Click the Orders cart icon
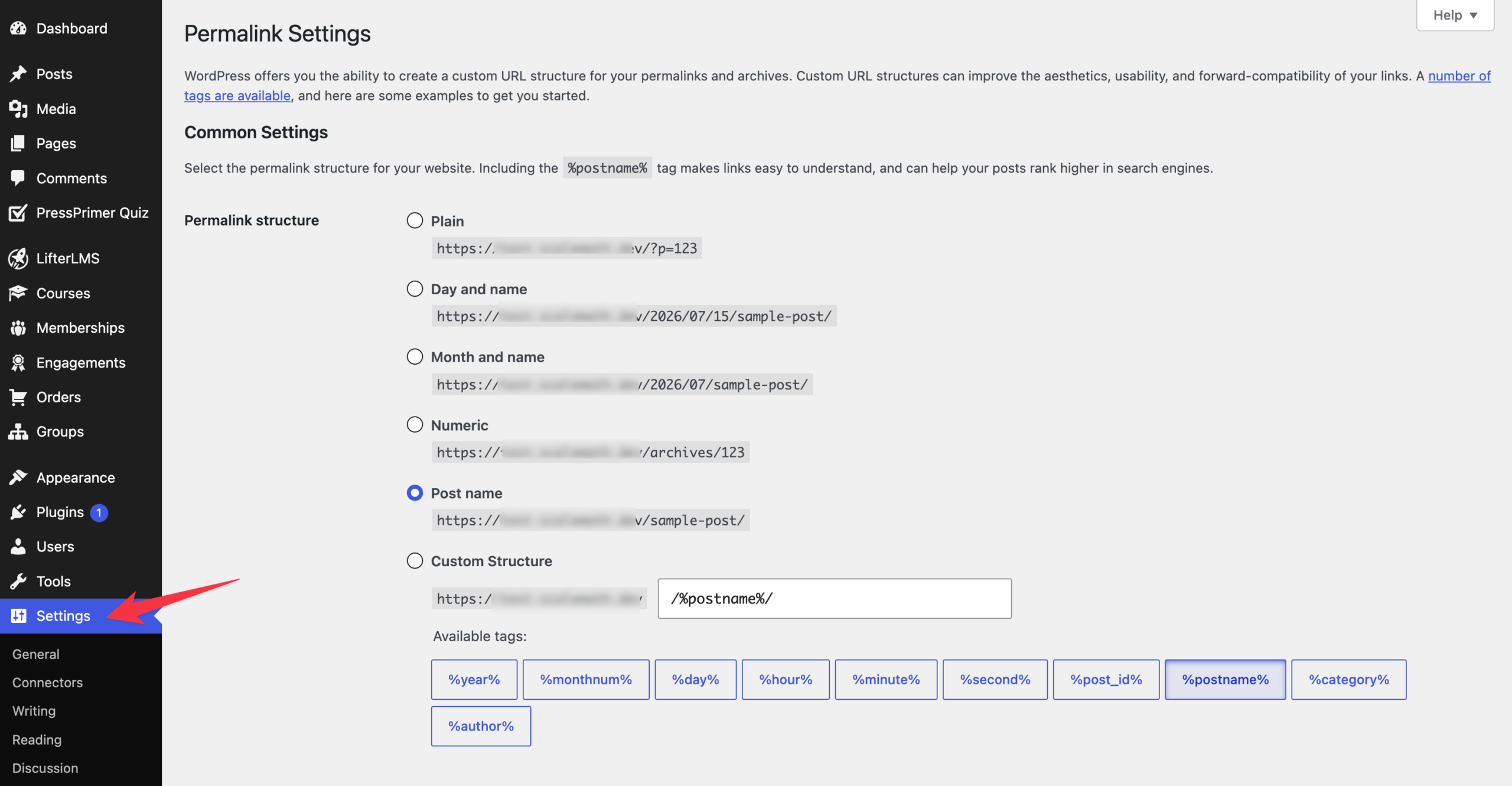 pyautogui.click(x=18, y=397)
